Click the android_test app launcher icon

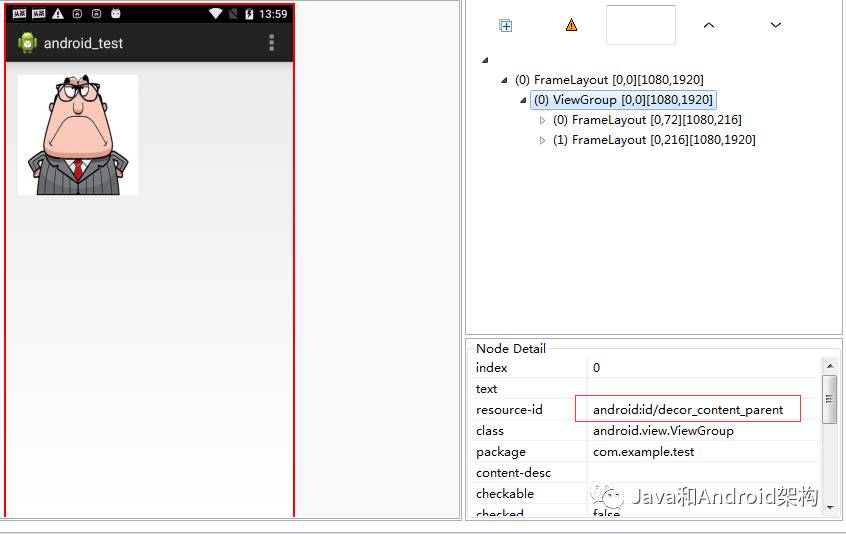coord(27,43)
